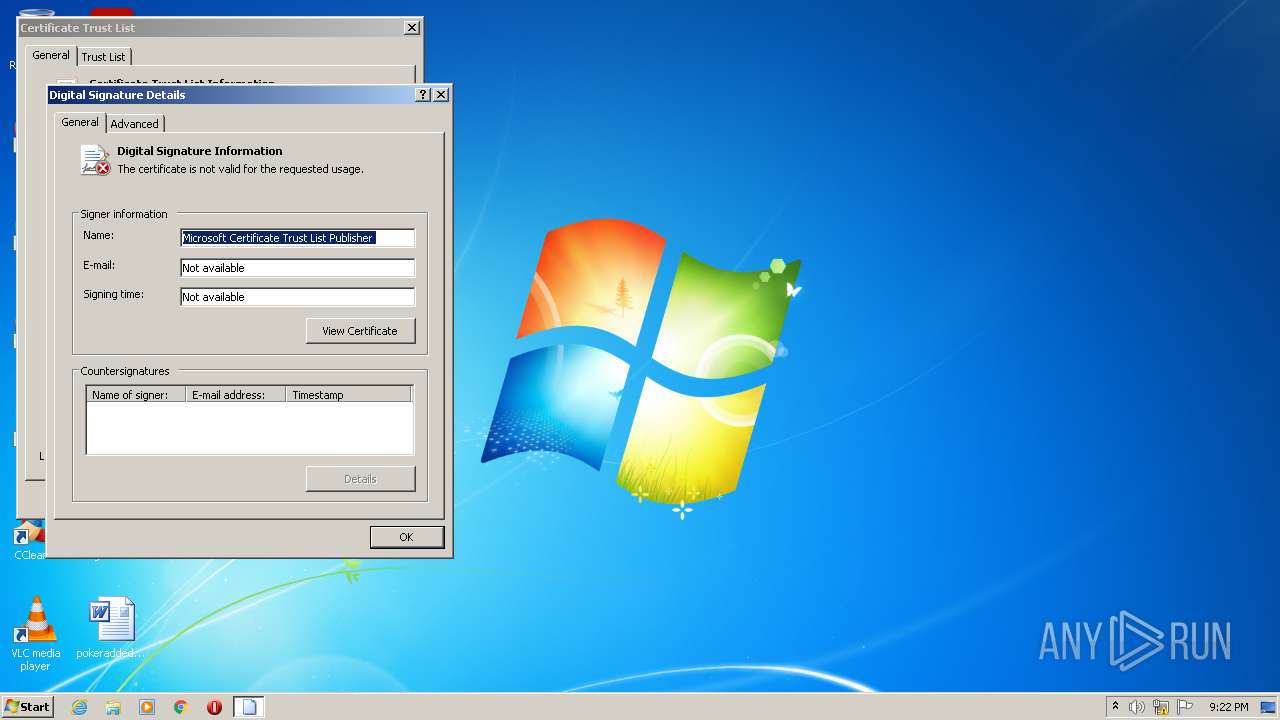Open the CCleaner desktop shortcut
The width and height of the screenshot is (1280, 720).
[29, 540]
